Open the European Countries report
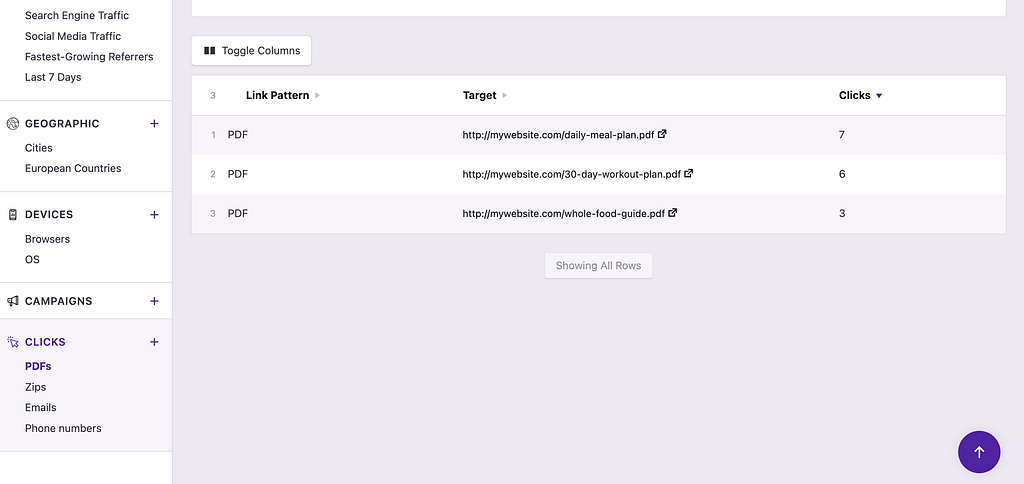 coord(73,168)
